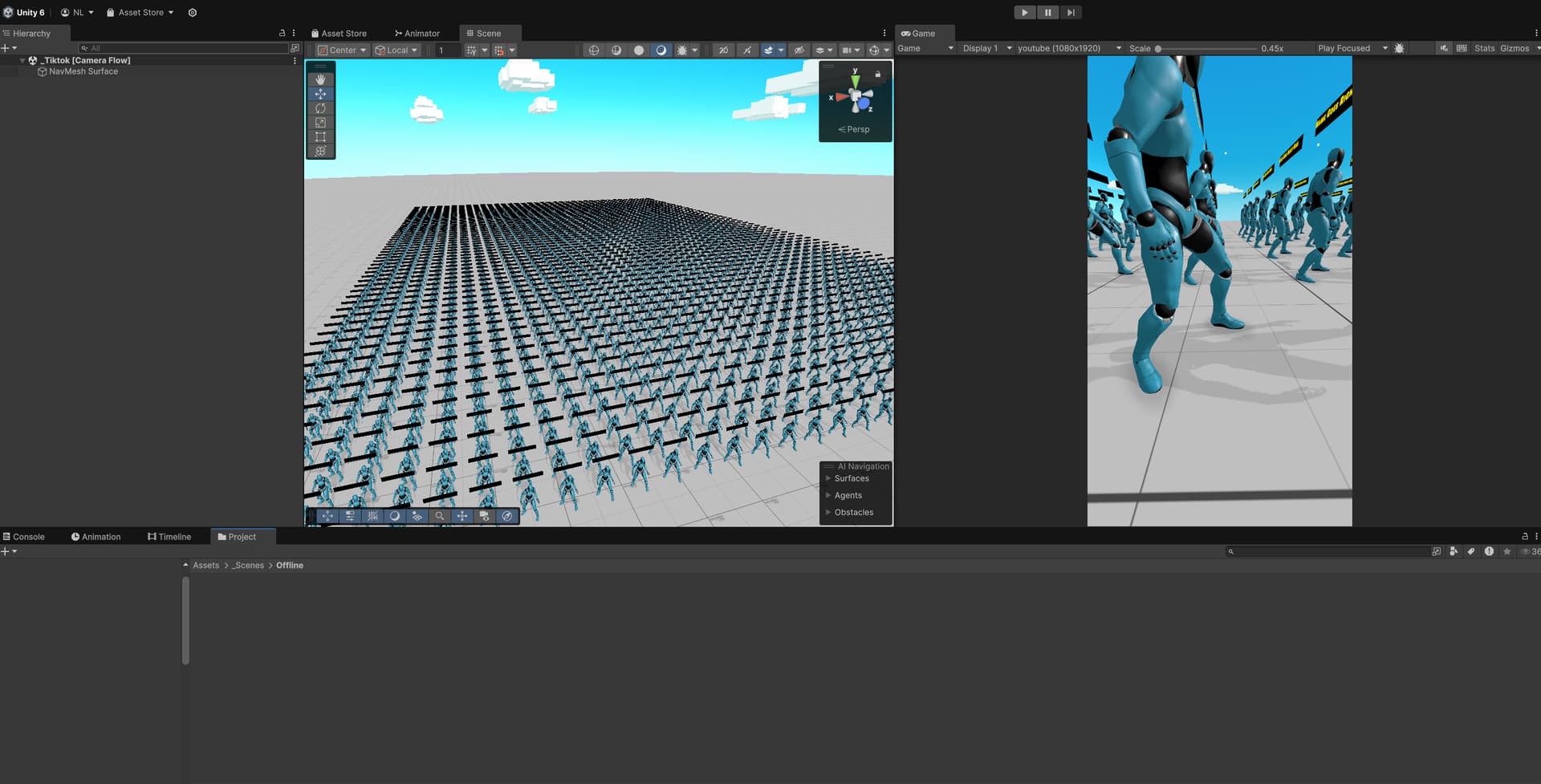This screenshot has height=784, width=1541.
Task: Select the Move tool in Scene view
Action: 321,93
